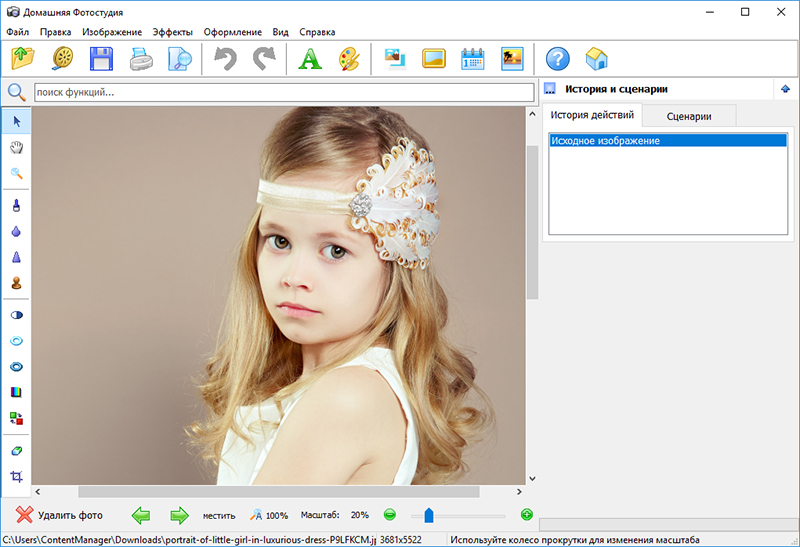
Task: Click in the поиск функций search field
Action: tap(284, 92)
